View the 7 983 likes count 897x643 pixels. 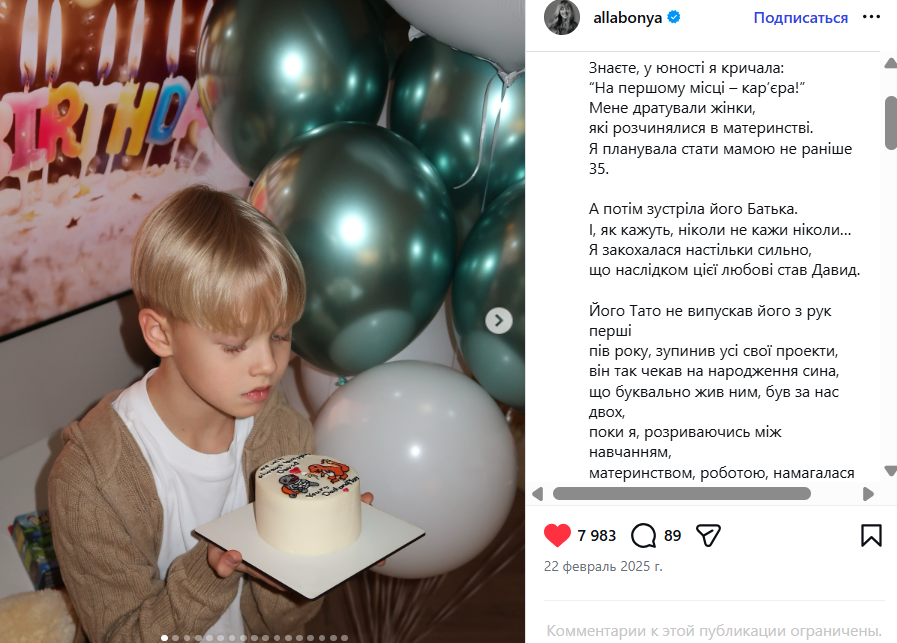coord(596,536)
